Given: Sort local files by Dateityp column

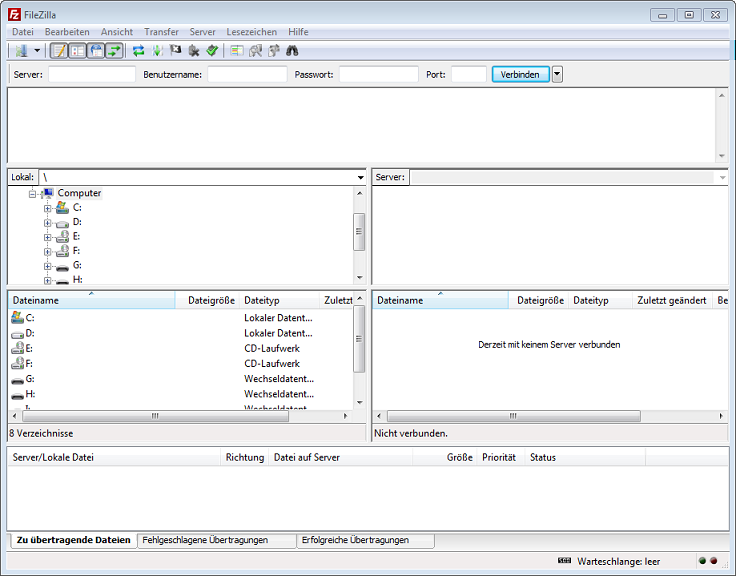Looking at the screenshot, I should [279, 300].
